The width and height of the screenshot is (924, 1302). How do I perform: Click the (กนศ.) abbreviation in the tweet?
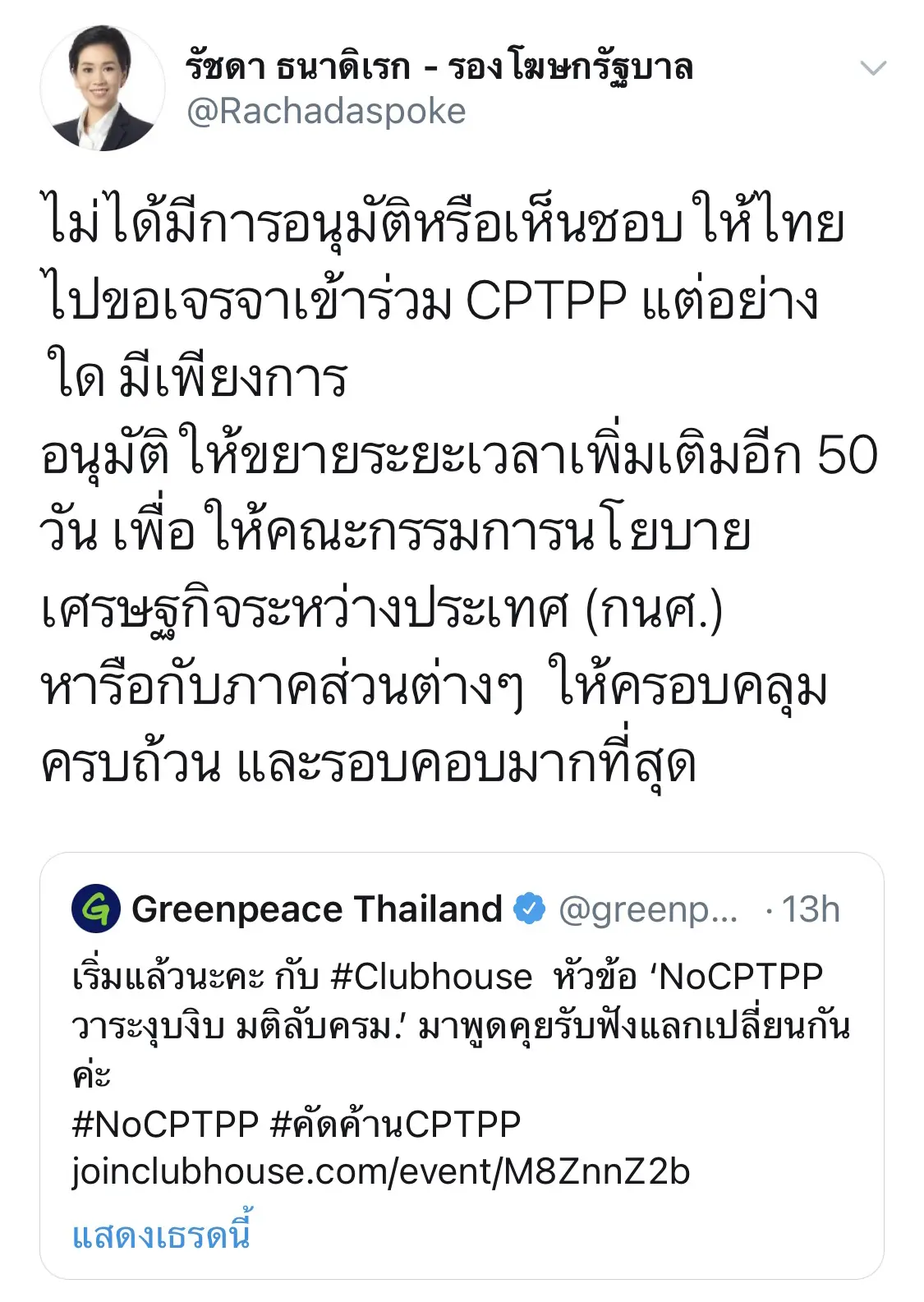coord(653,611)
